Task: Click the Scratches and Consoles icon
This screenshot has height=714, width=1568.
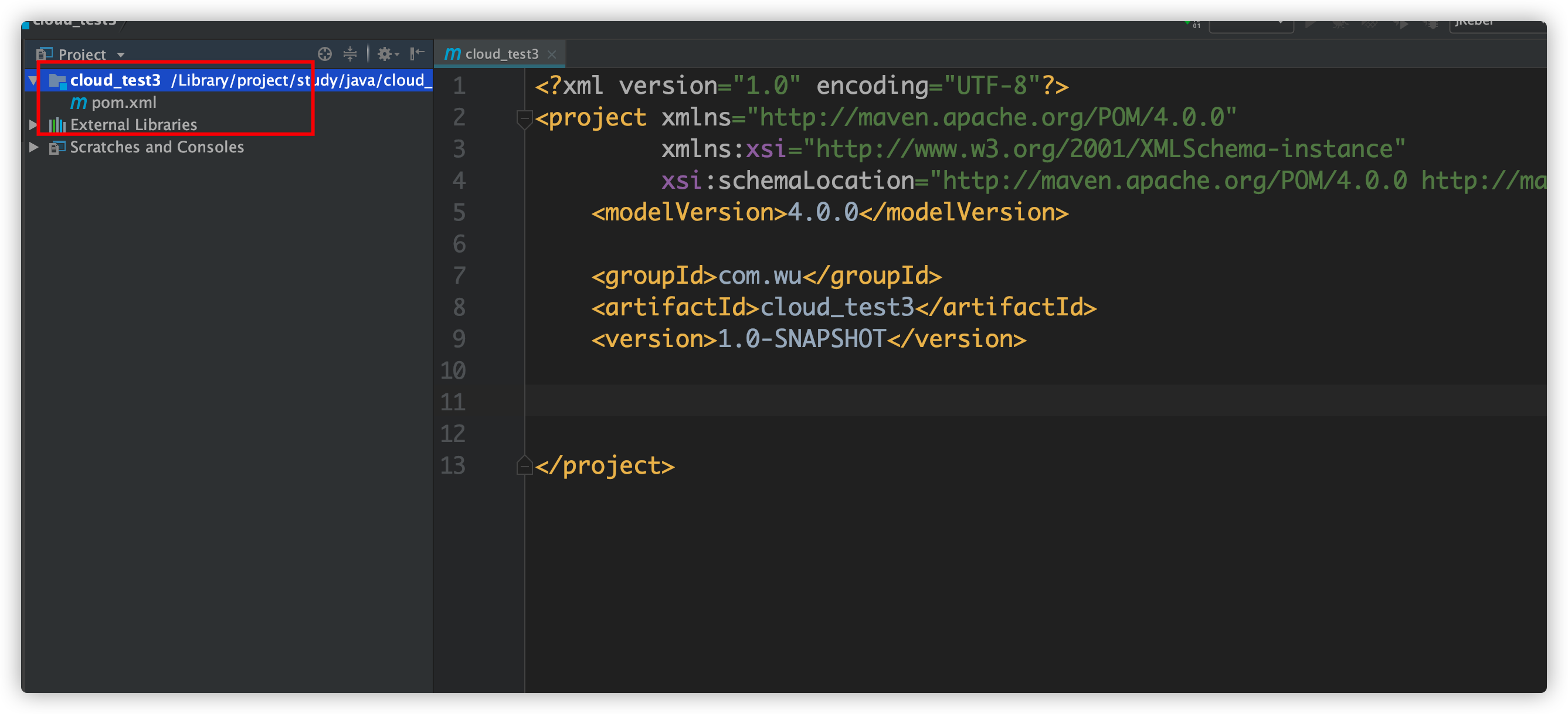Action: click(x=57, y=147)
